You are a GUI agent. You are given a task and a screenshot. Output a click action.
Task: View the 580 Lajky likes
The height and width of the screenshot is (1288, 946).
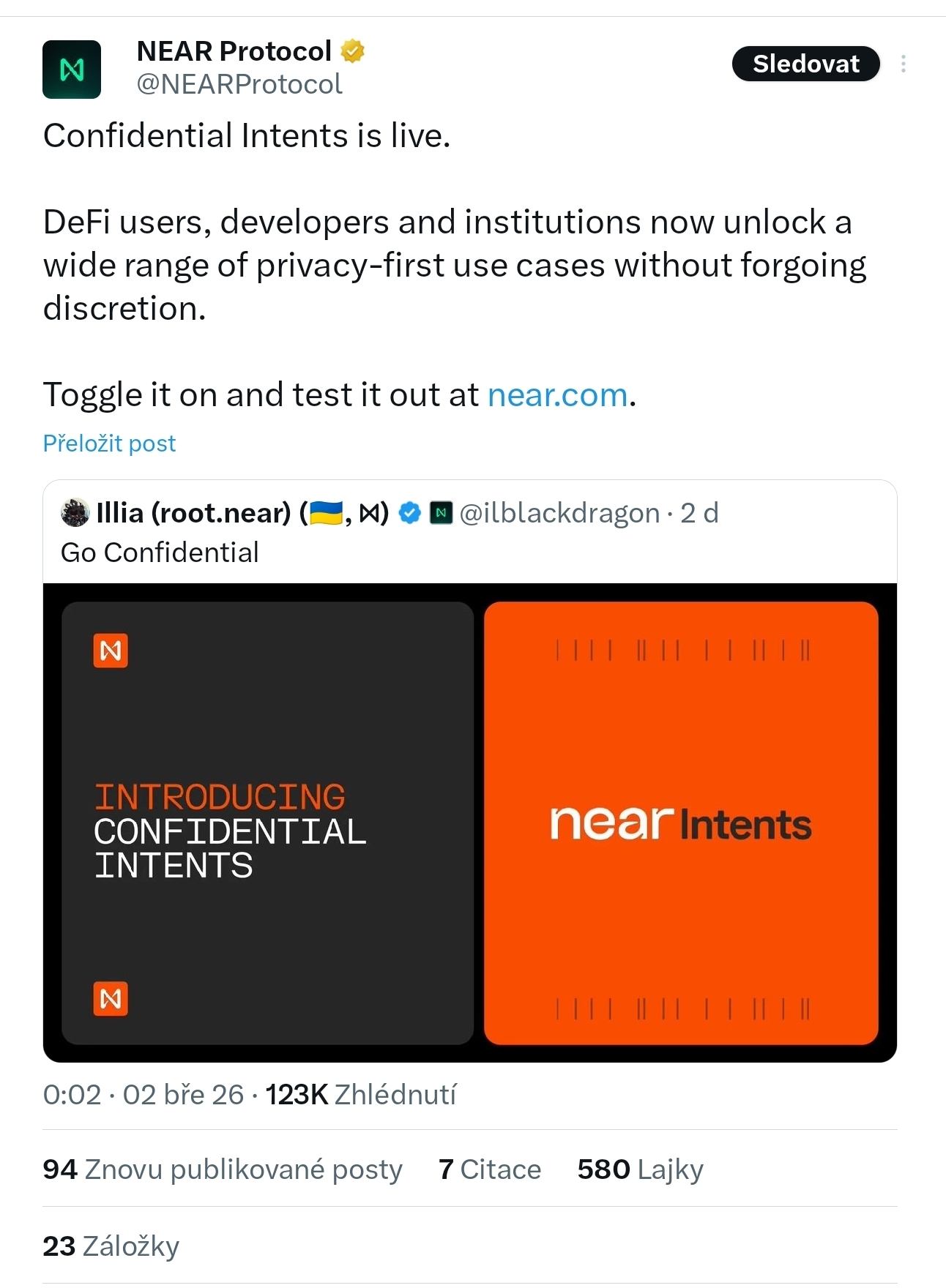[640, 1169]
